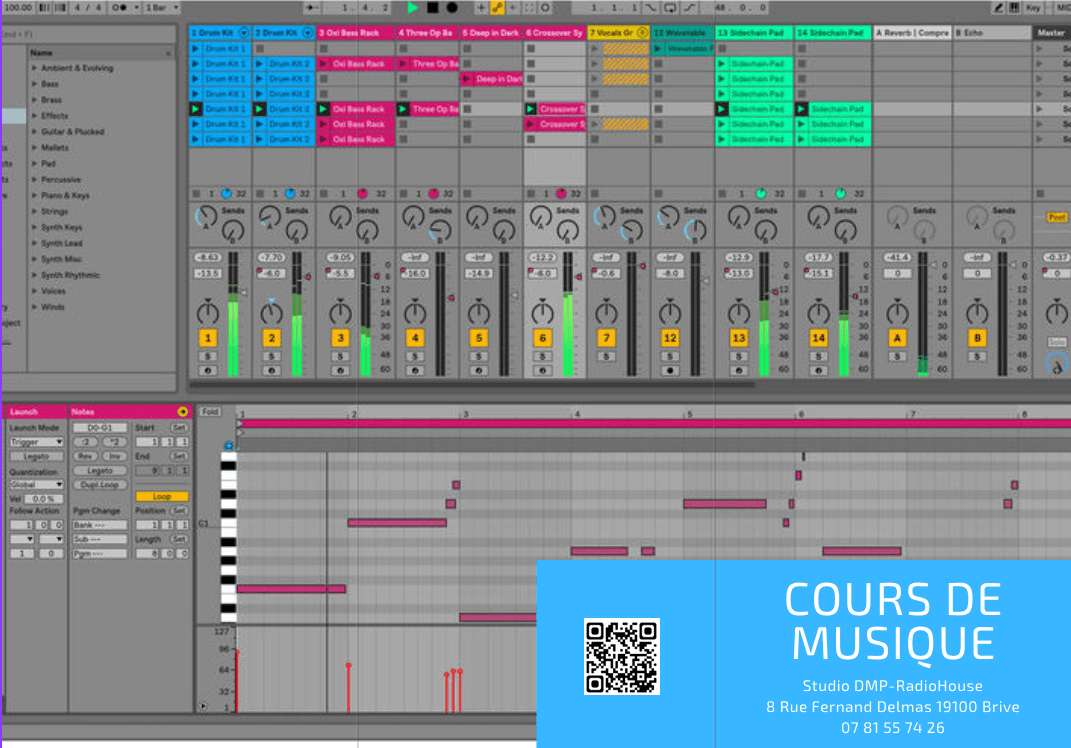Click the QR code image
The height and width of the screenshot is (748, 1071).
tap(621, 656)
